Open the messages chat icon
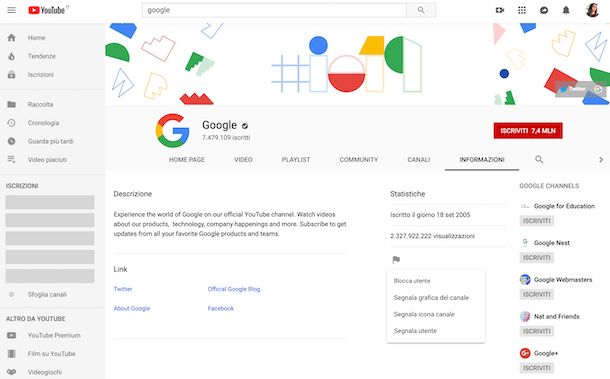 click(x=544, y=10)
